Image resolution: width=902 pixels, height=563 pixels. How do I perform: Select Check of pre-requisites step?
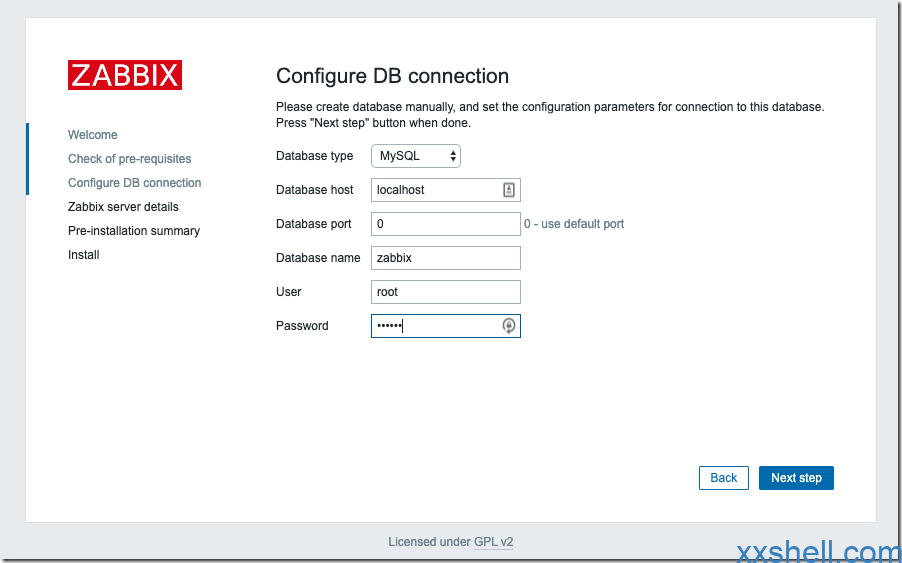tap(129, 159)
